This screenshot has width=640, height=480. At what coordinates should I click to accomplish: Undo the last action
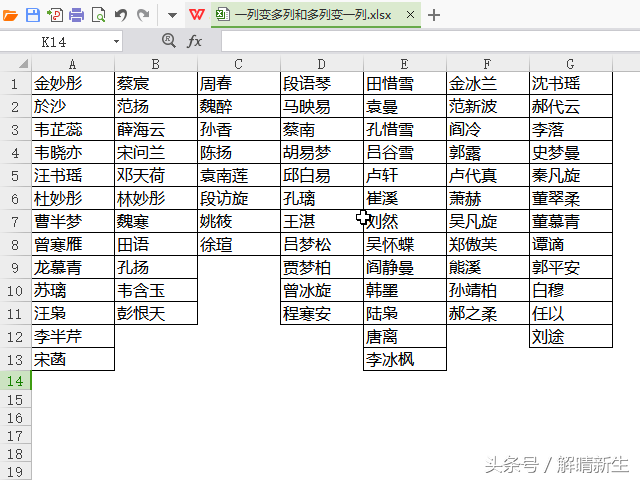[x=121, y=16]
